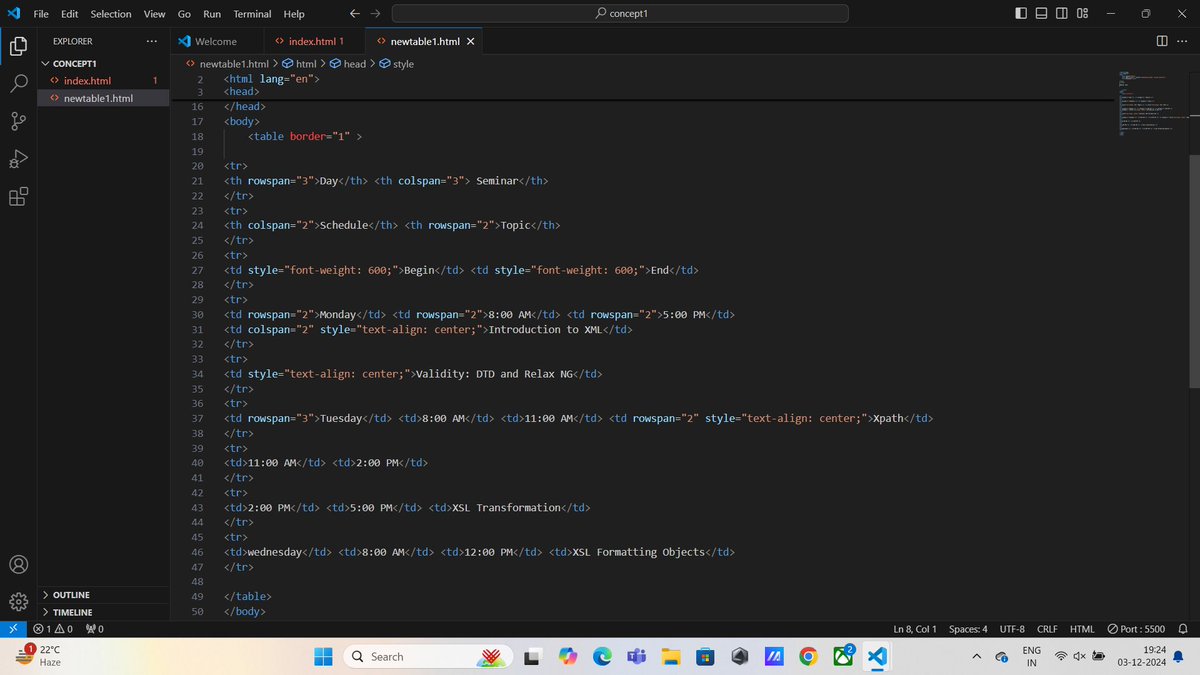Click the Extensions icon
This screenshot has height=675, width=1200.
pyautogui.click(x=18, y=197)
